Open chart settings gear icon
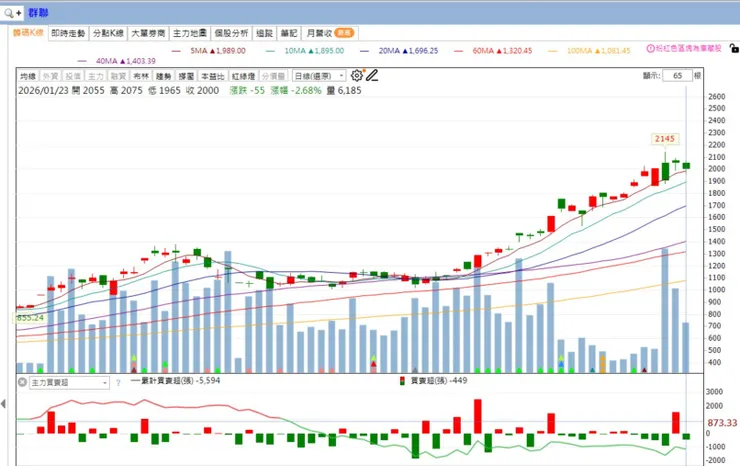 click(357, 76)
